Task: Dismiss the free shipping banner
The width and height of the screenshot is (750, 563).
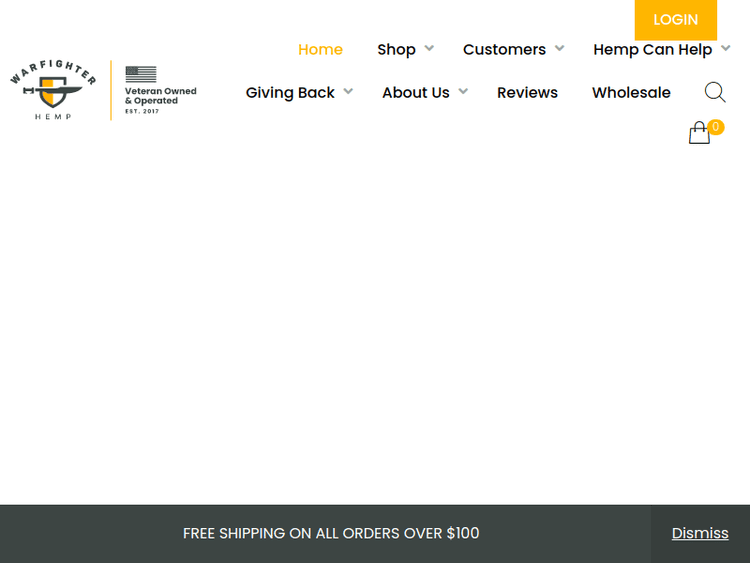Action: tap(700, 533)
